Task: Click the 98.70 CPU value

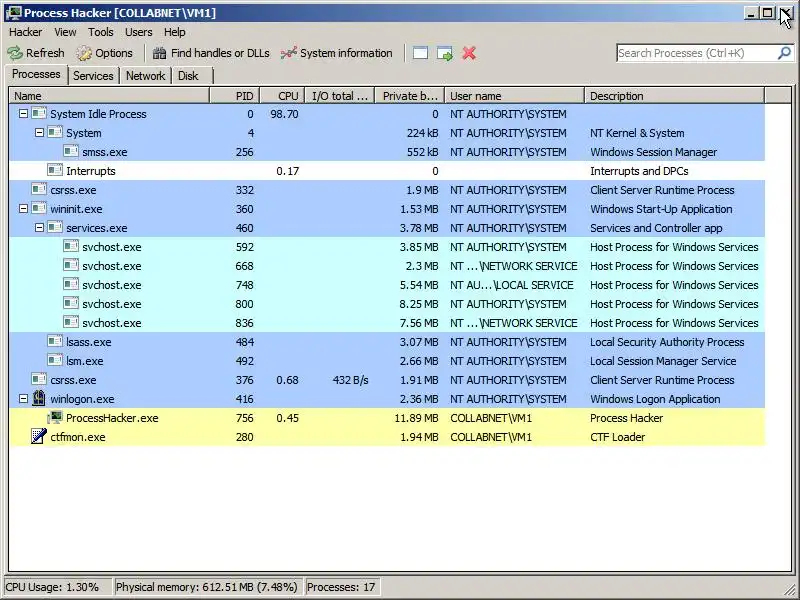Action: click(x=284, y=114)
